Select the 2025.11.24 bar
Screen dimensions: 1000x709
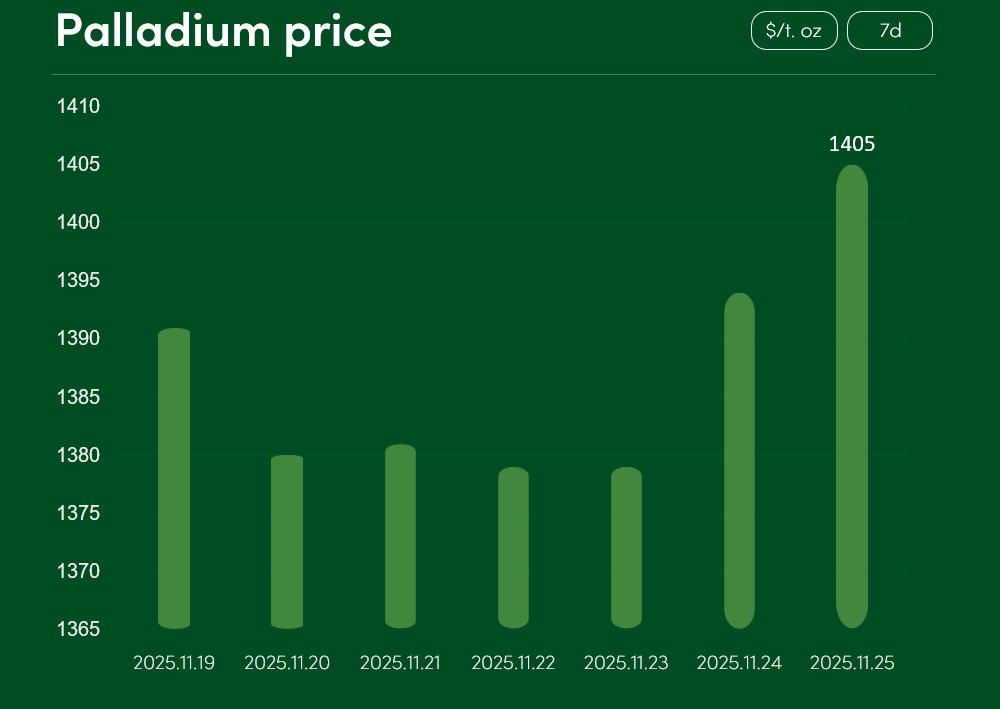[739, 461]
